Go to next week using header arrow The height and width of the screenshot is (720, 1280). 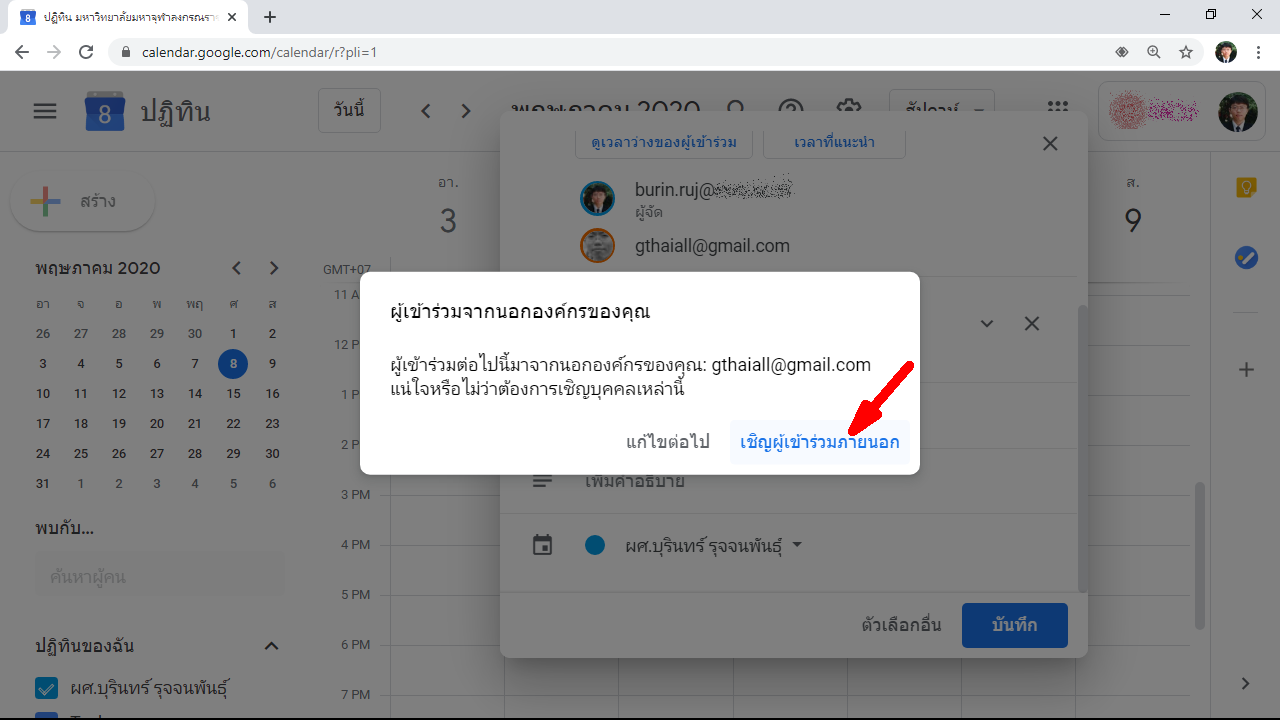[465, 111]
